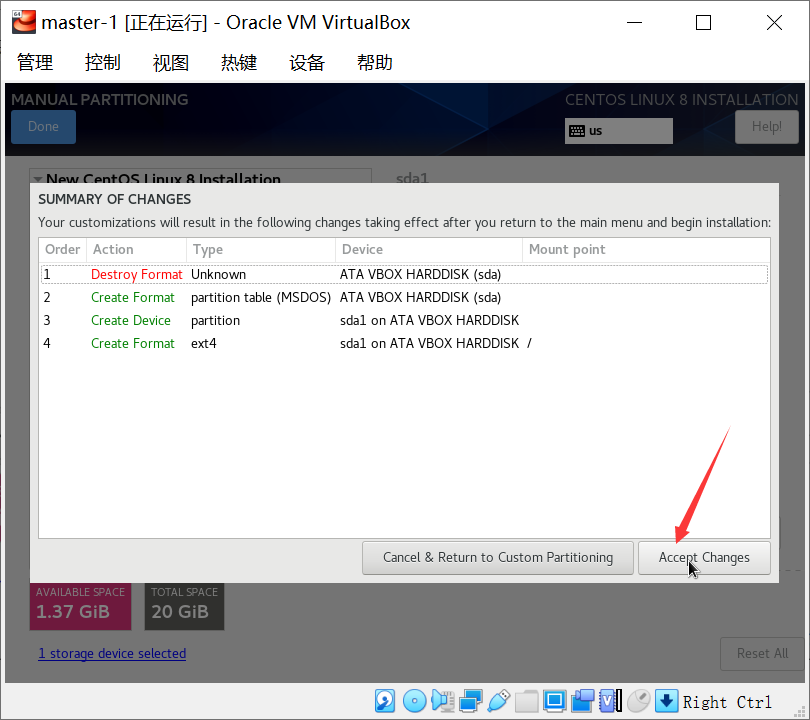810x720 pixels.
Task: Click the hard disk activity indicator icon
Action: pyautogui.click(x=385, y=701)
